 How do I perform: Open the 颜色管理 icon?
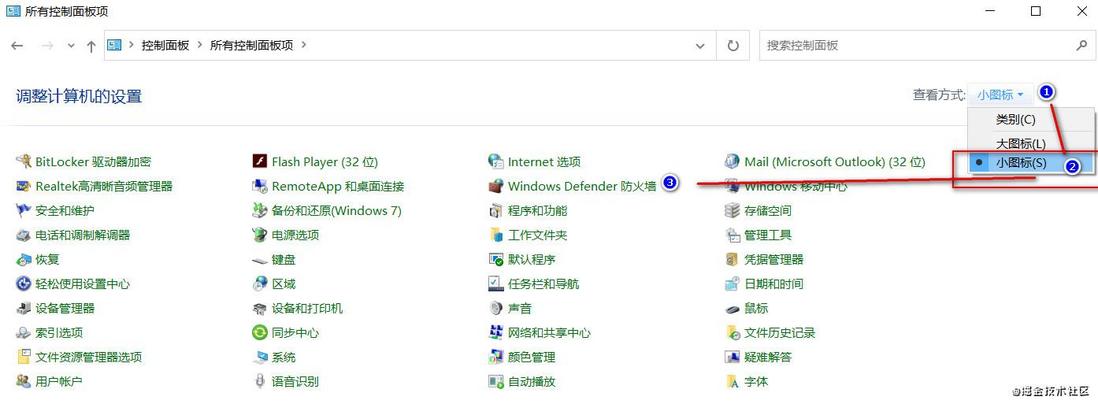point(496,357)
